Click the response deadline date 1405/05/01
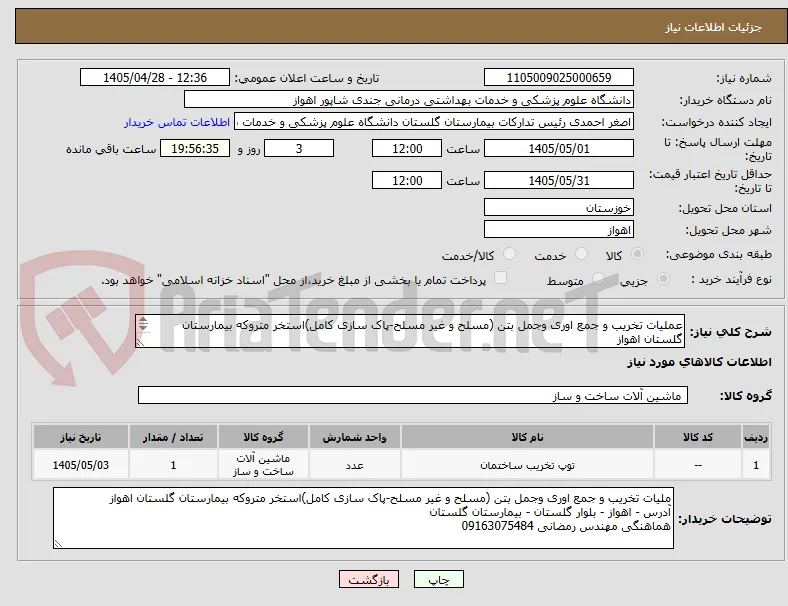 pyautogui.click(x=559, y=149)
